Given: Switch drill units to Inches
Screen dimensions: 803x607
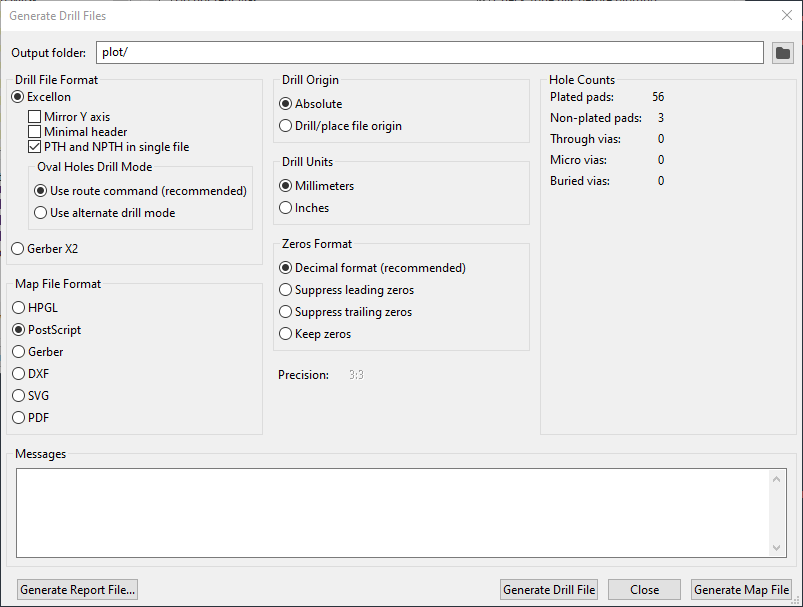Looking at the screenshot, I should tap(286, 208).
